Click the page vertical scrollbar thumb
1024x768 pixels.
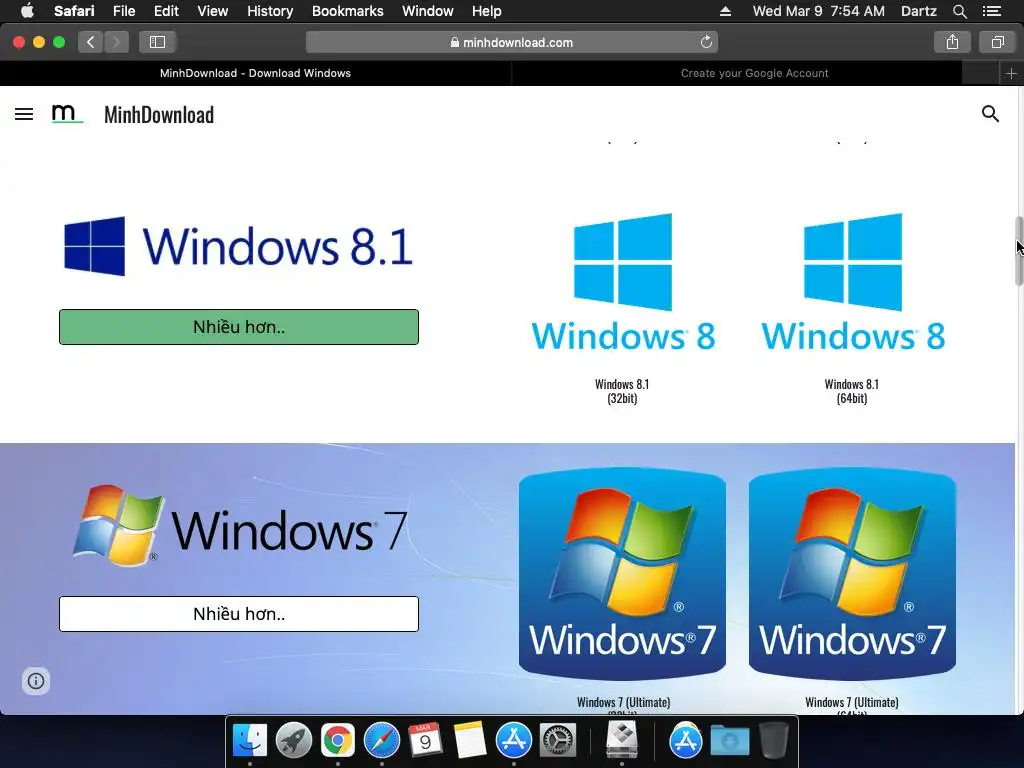[x=1019, y=251]
